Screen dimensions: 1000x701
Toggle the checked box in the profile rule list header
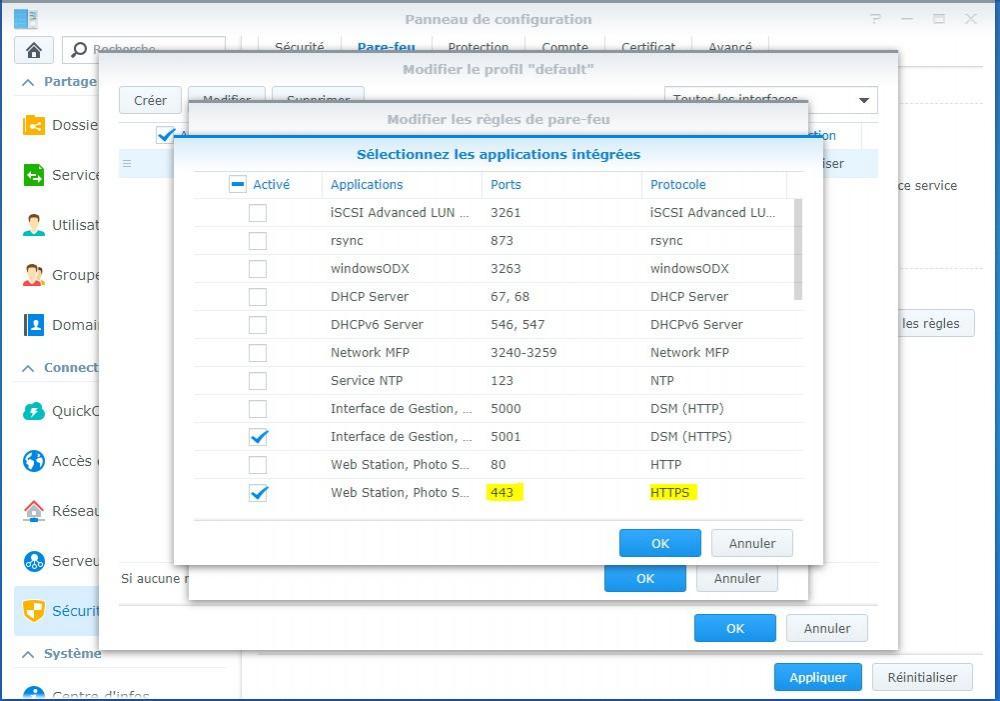[165, 135]
